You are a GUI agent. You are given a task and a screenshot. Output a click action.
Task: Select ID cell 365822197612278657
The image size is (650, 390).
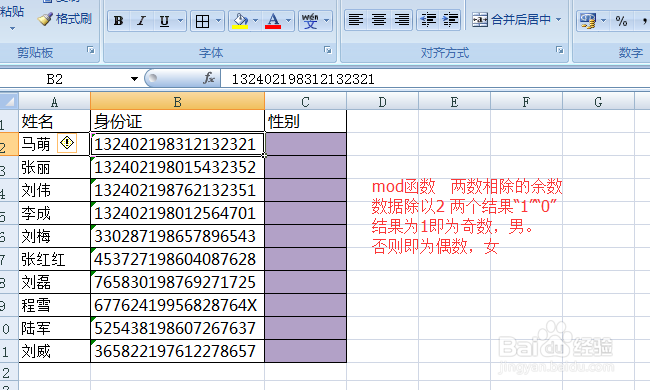177,351
